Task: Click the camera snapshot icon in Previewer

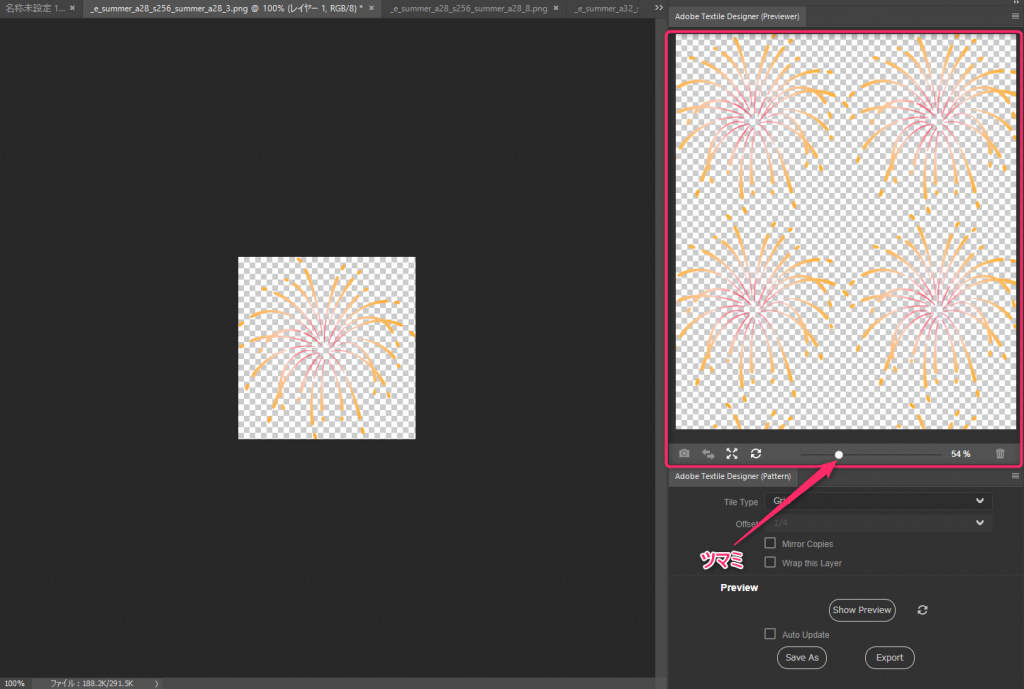Action: (x=684, y=454)
